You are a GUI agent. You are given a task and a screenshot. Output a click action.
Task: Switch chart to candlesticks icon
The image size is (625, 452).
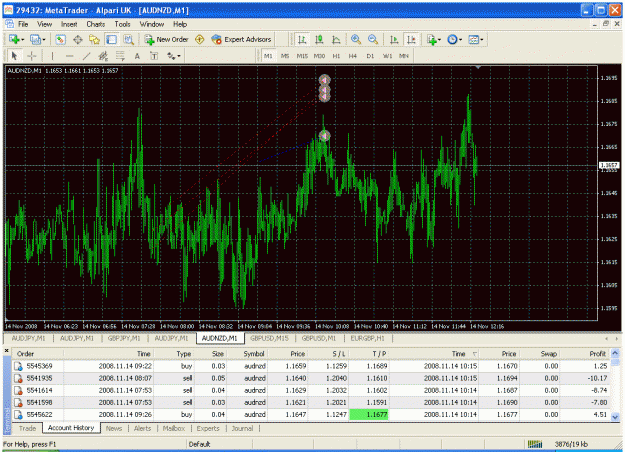point(319,39)
